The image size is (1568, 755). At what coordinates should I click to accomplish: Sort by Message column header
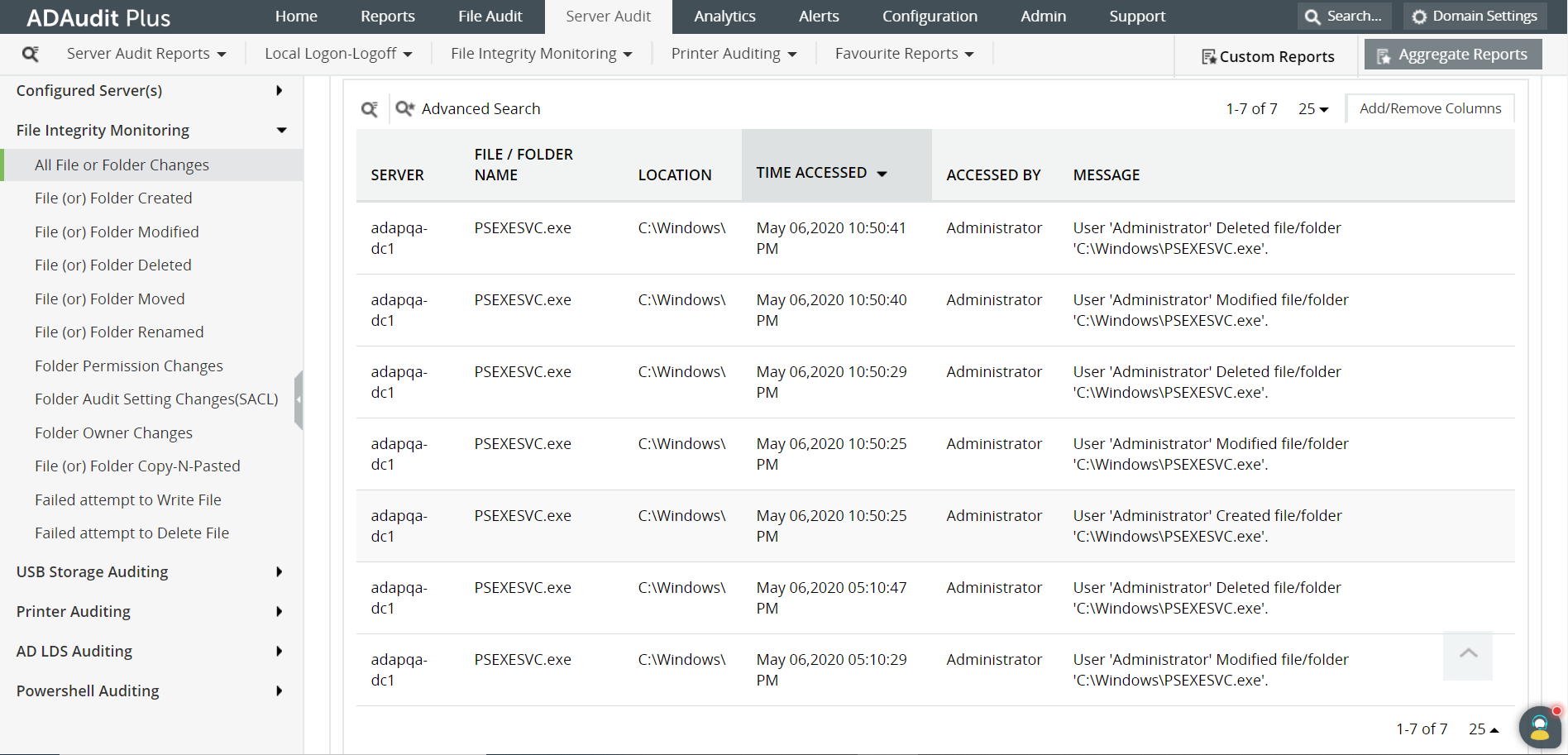click(x=1107, y=175)
